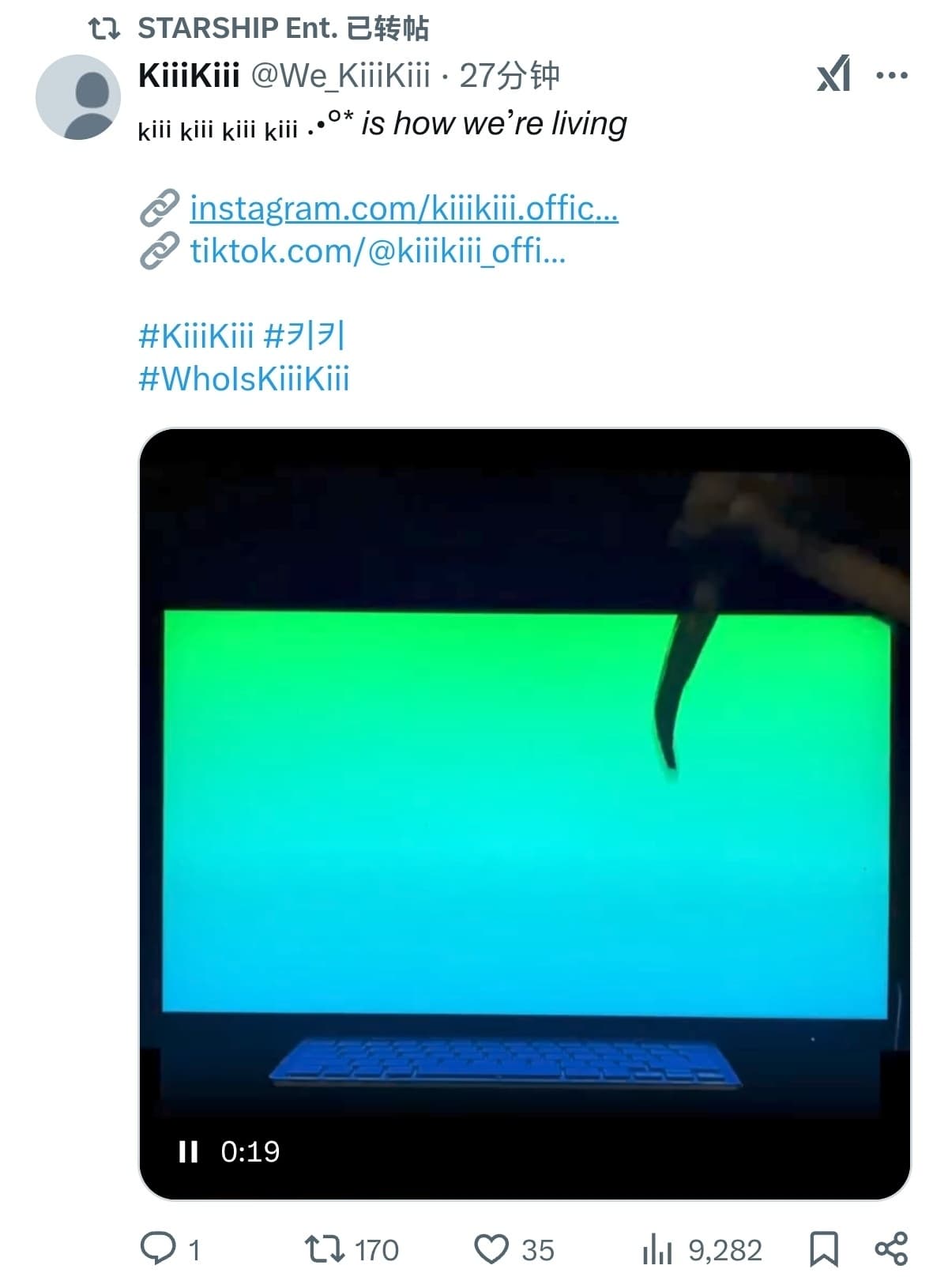The width and height of the screenshot is (948, 1288).
Task: Click STARSHIP Ent. reposted label
Action: pyautogui.click(x=284, y=28)
